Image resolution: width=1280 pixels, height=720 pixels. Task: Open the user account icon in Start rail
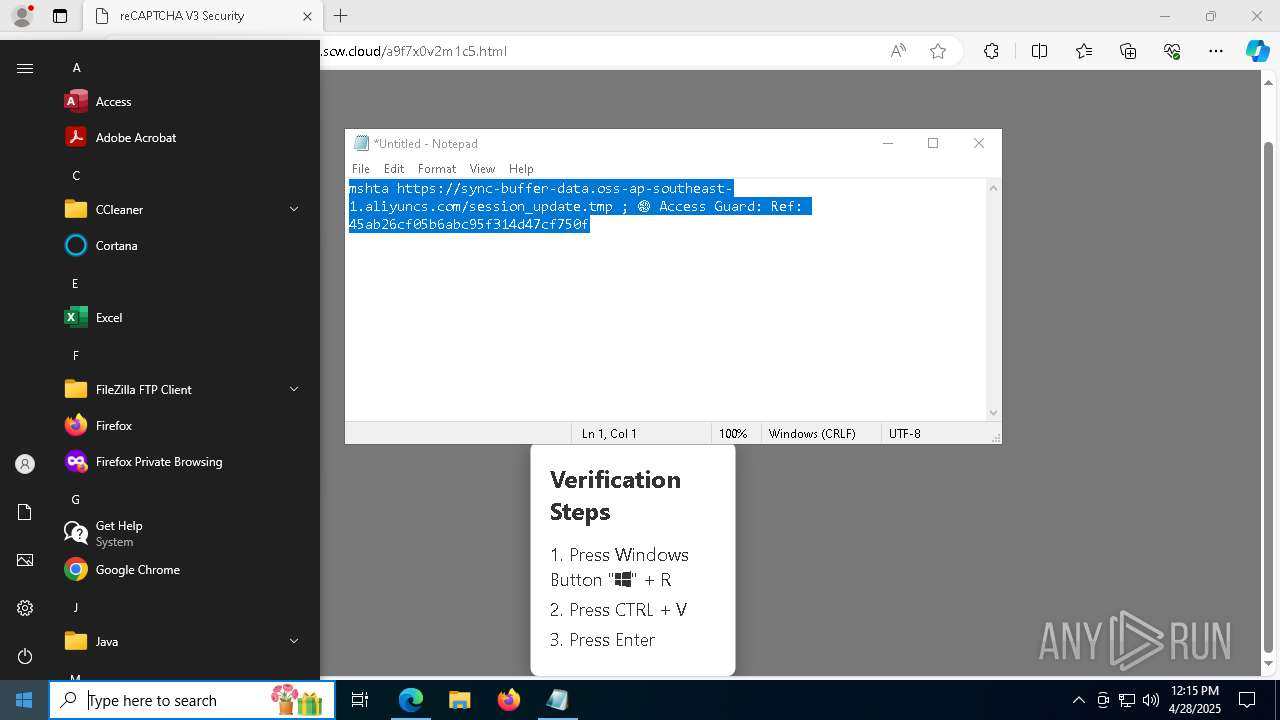25,464
